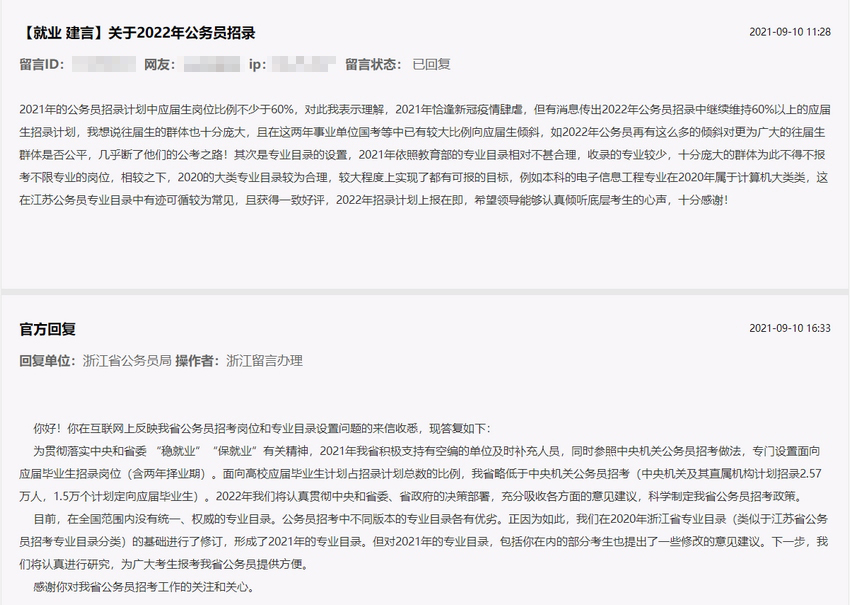Click the message timestamp 2021-09-10 11:28
The height and width of the screenshot is (605, 850).
(789, 32)
